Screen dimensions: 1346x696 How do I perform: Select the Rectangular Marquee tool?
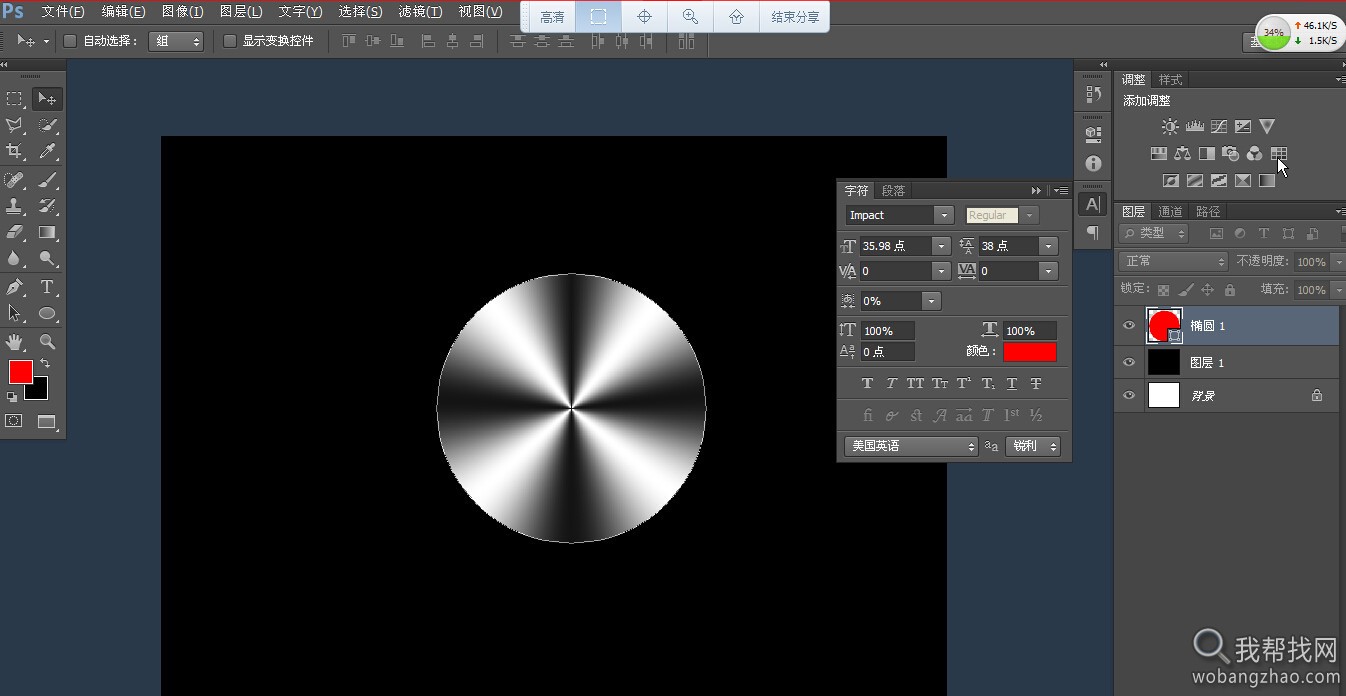point(15,99)
